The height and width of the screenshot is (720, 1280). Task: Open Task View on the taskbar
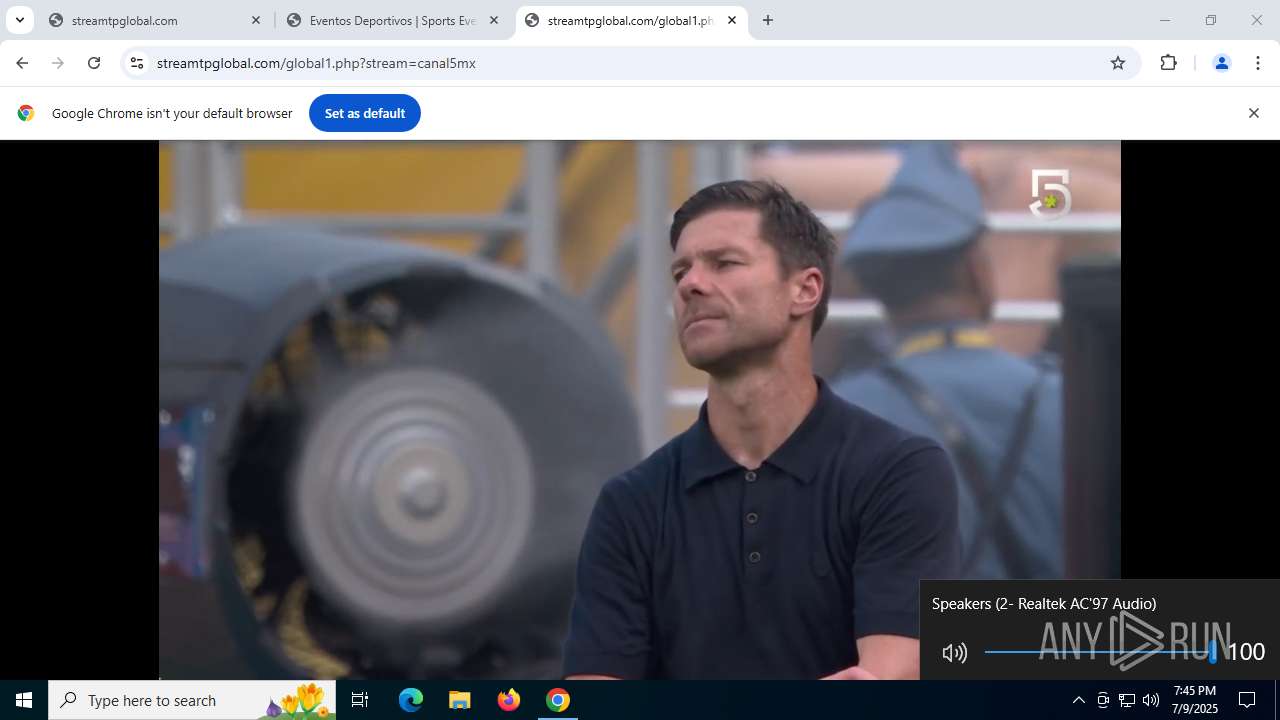(x=360, y=700)
